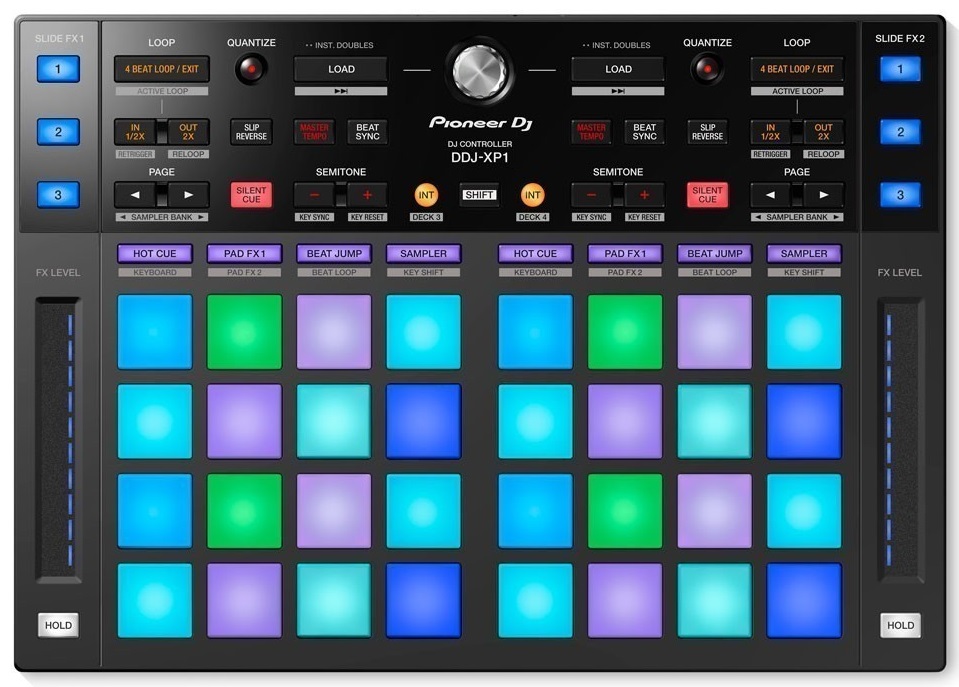Viewport: 959px width, 687px height.
Task: Tap bottom-row cyan pad under right deck HOT CUE
Action: pyautogui.click(x=535, y=601)
